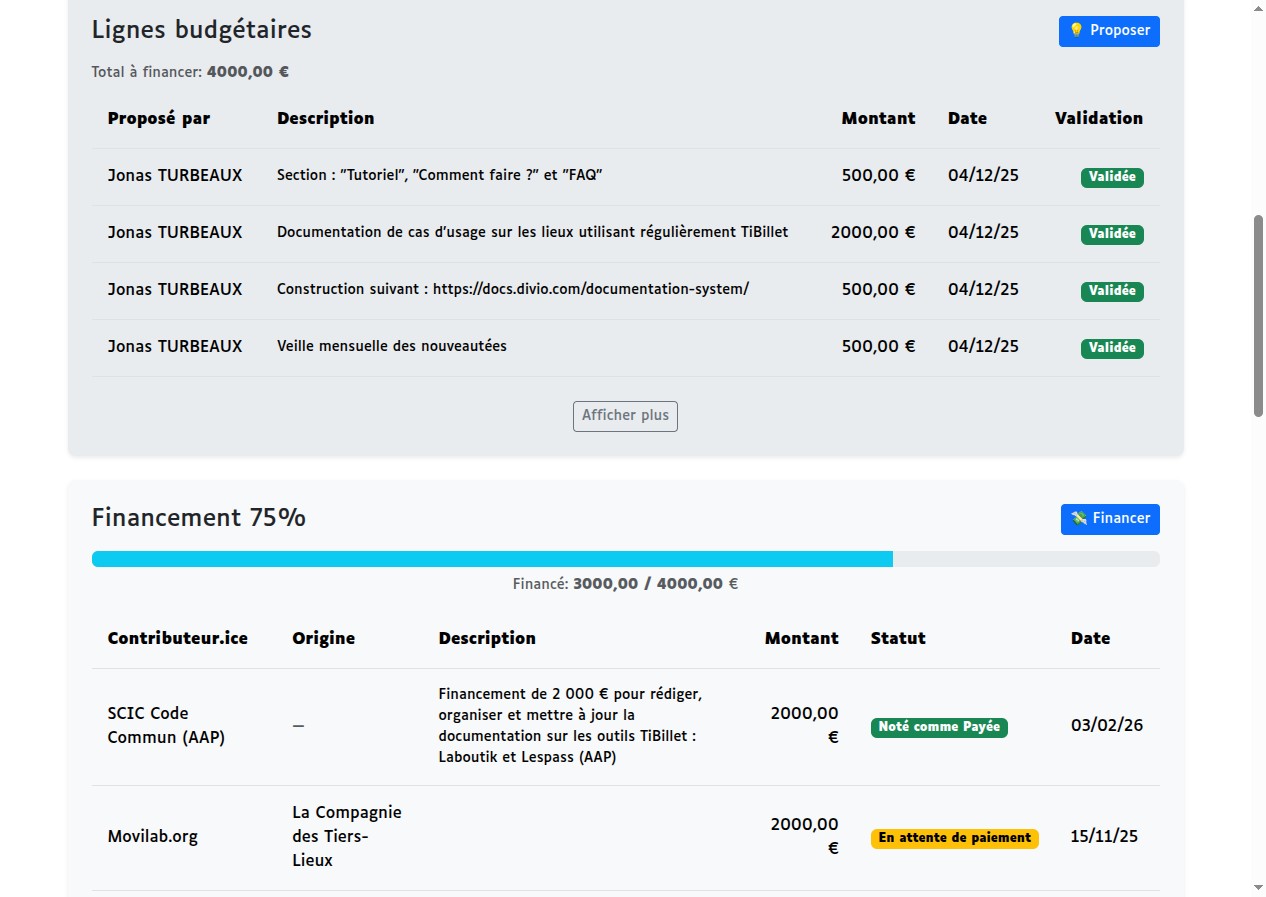Click the Noté comme Payée status badge
1266x897 pixels.
[939, 728]
